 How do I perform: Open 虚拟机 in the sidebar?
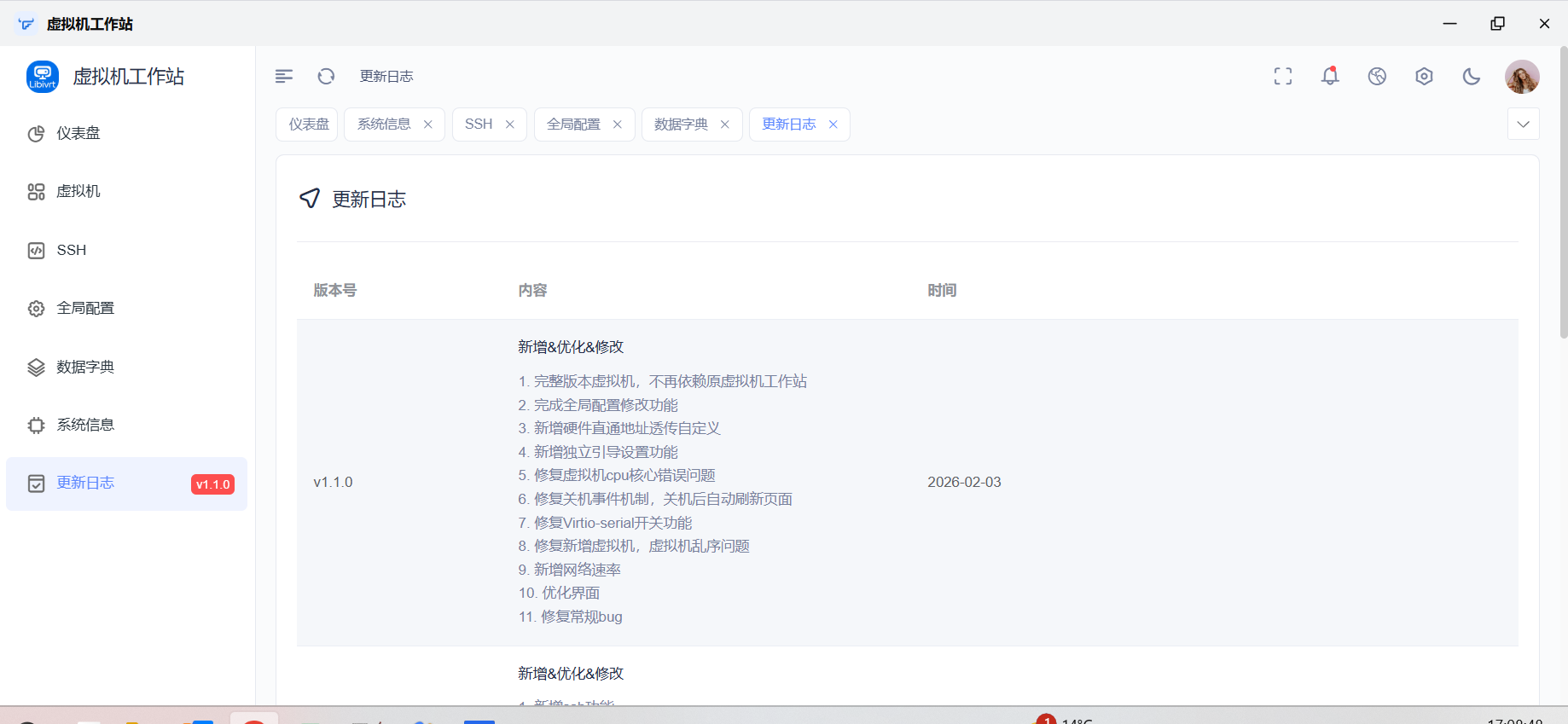[78, 192]
